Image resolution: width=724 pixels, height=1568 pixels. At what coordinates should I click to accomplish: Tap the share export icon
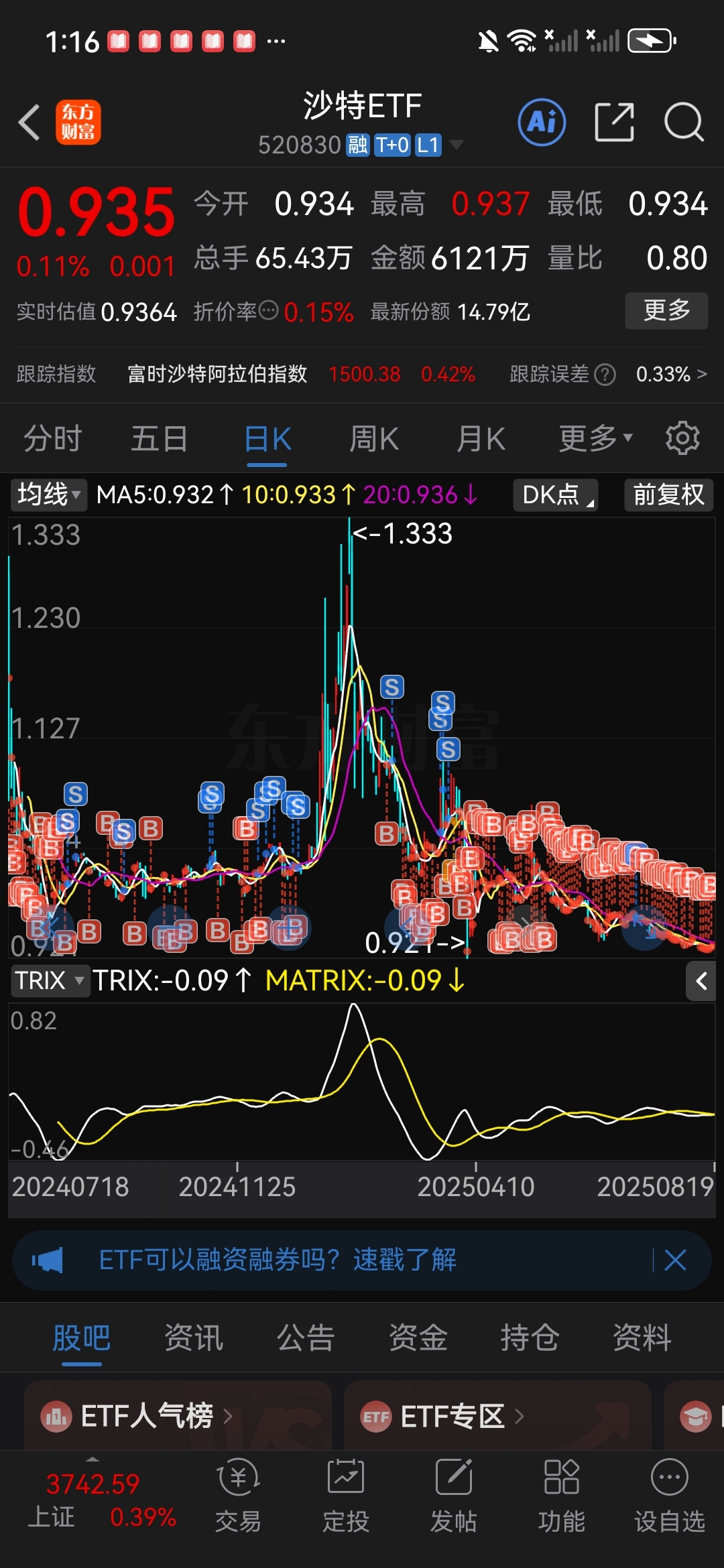[x=614, y=122]
